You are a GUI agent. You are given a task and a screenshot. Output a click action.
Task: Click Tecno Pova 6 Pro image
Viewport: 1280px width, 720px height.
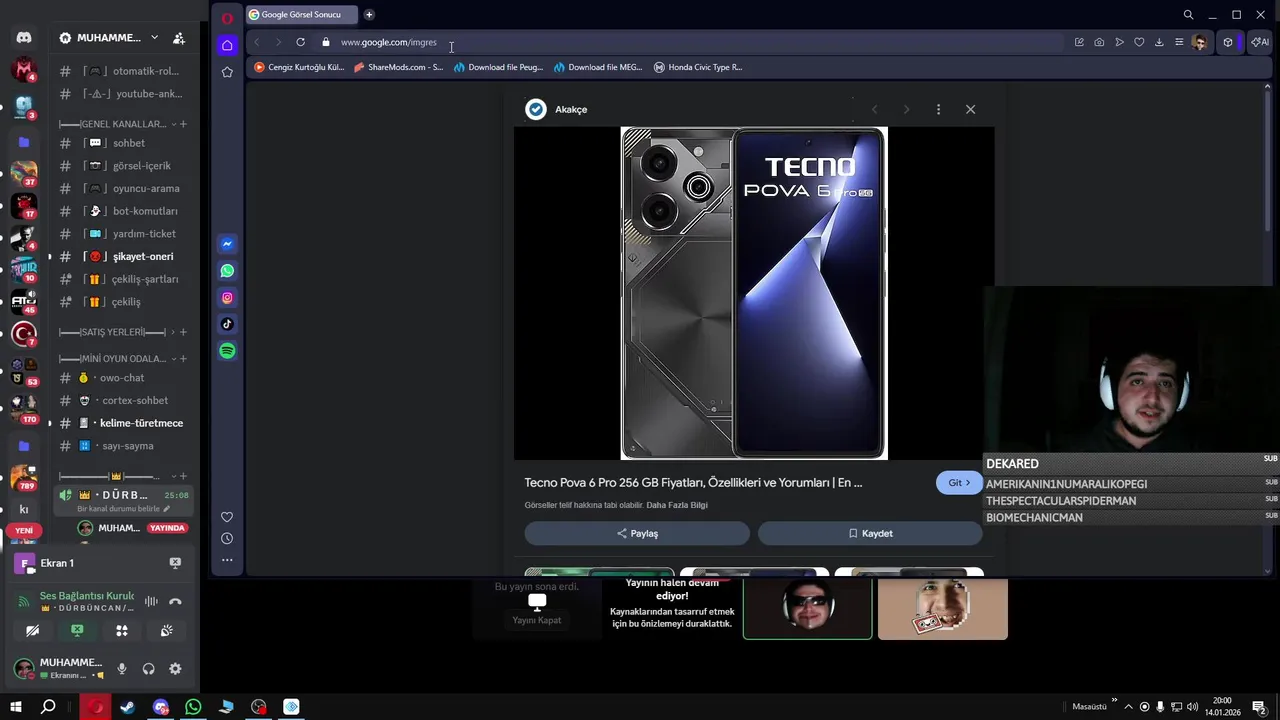coord(754,293)
